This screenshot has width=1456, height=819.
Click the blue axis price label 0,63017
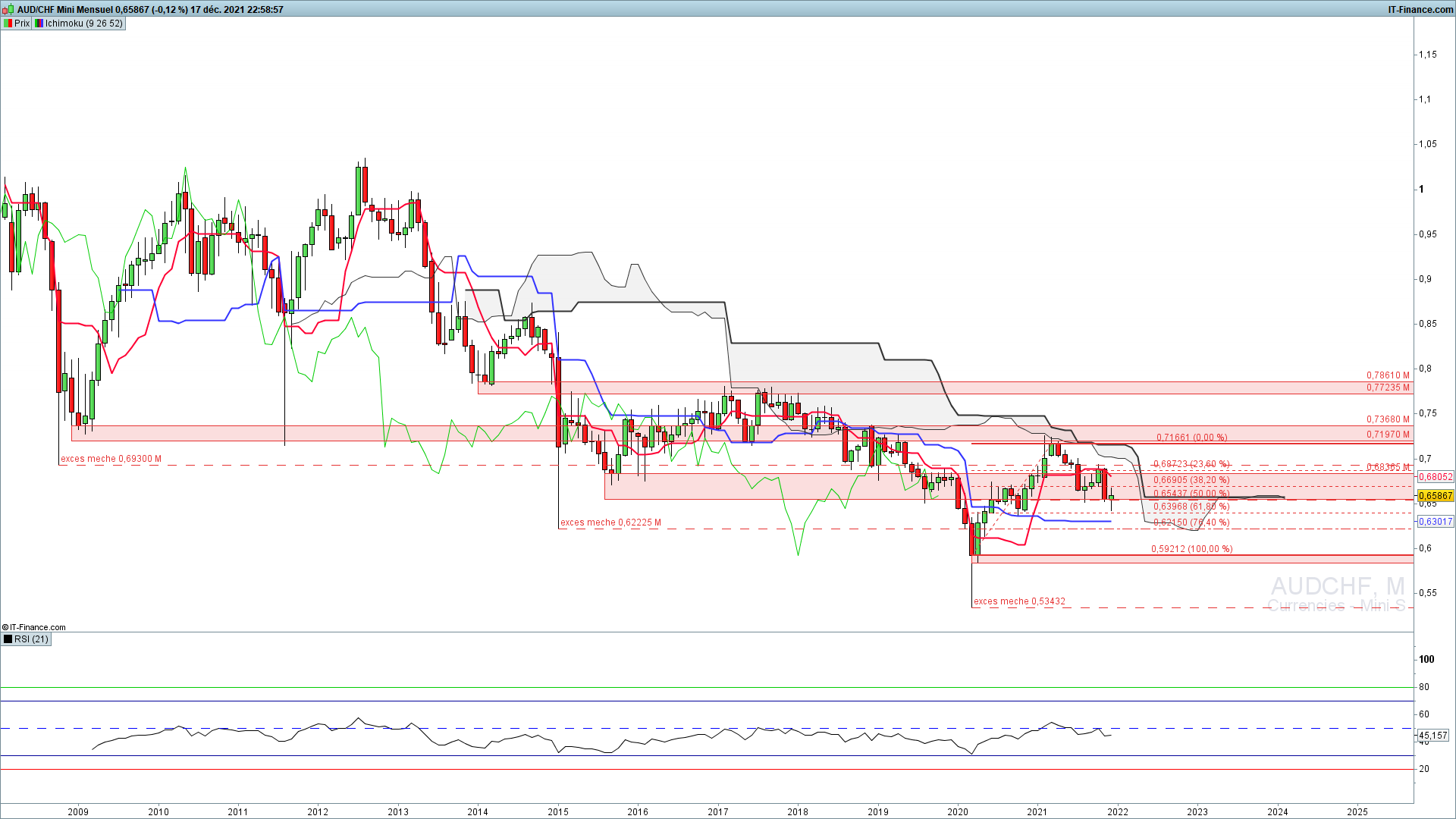pos(1436,522)
